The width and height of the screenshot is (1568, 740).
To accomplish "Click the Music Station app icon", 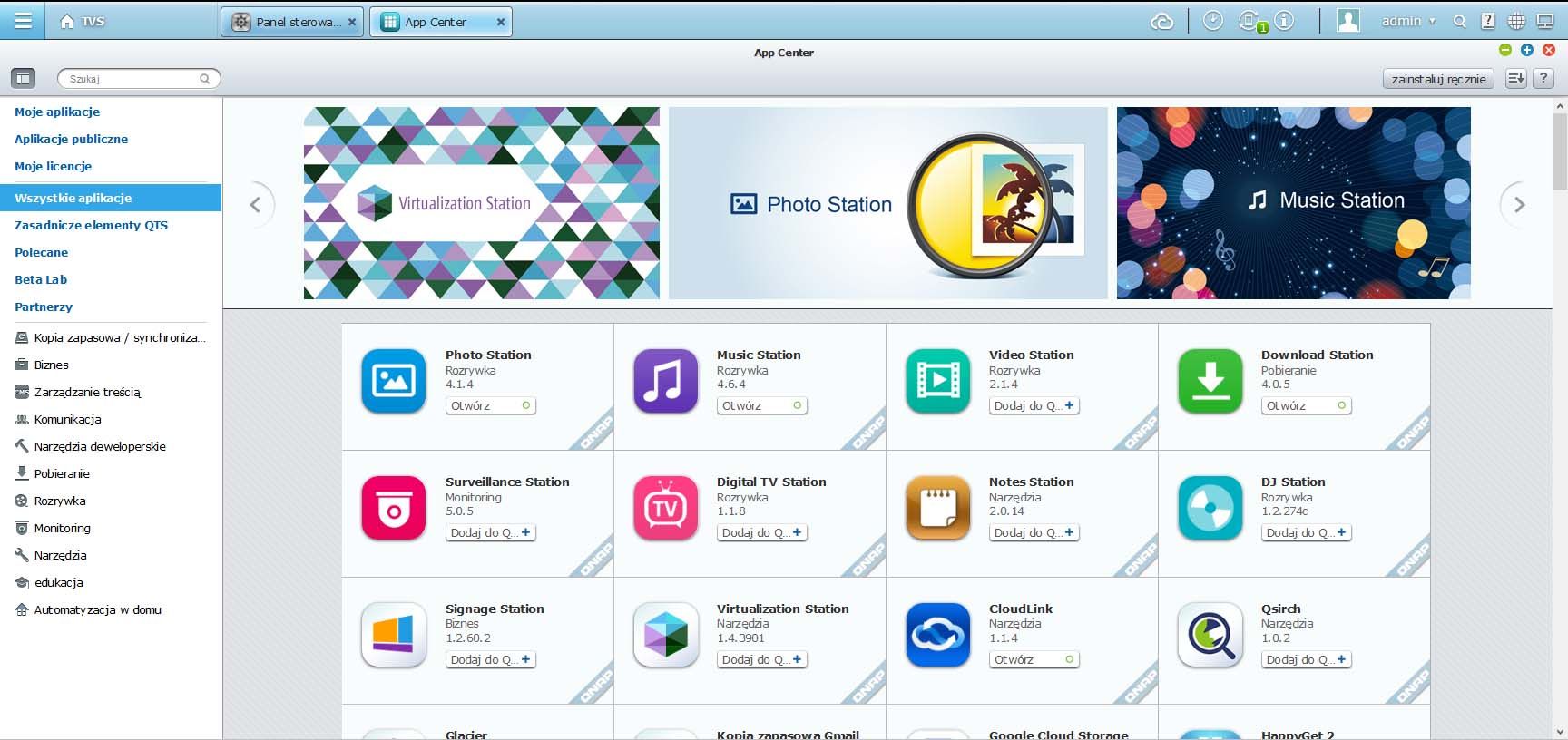I will pyautogui.click(x=666, y=381).
